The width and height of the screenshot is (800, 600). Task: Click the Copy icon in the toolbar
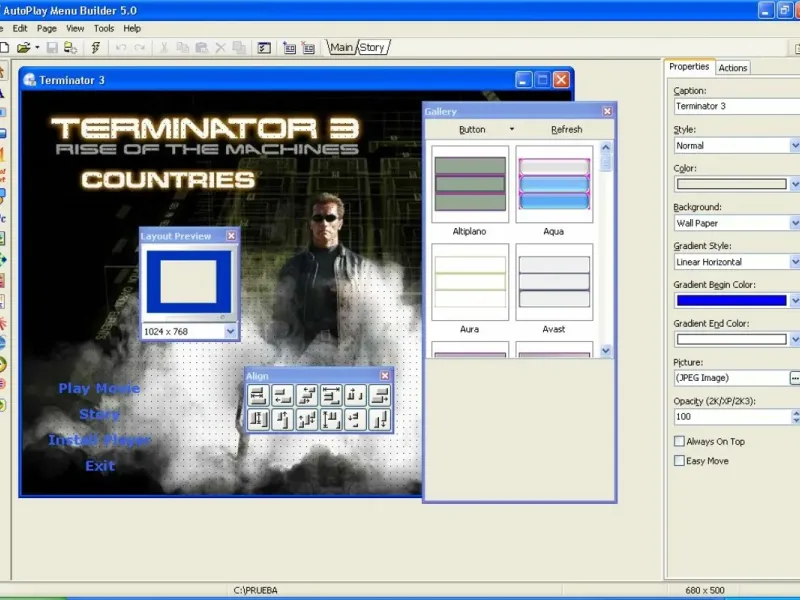182,48
